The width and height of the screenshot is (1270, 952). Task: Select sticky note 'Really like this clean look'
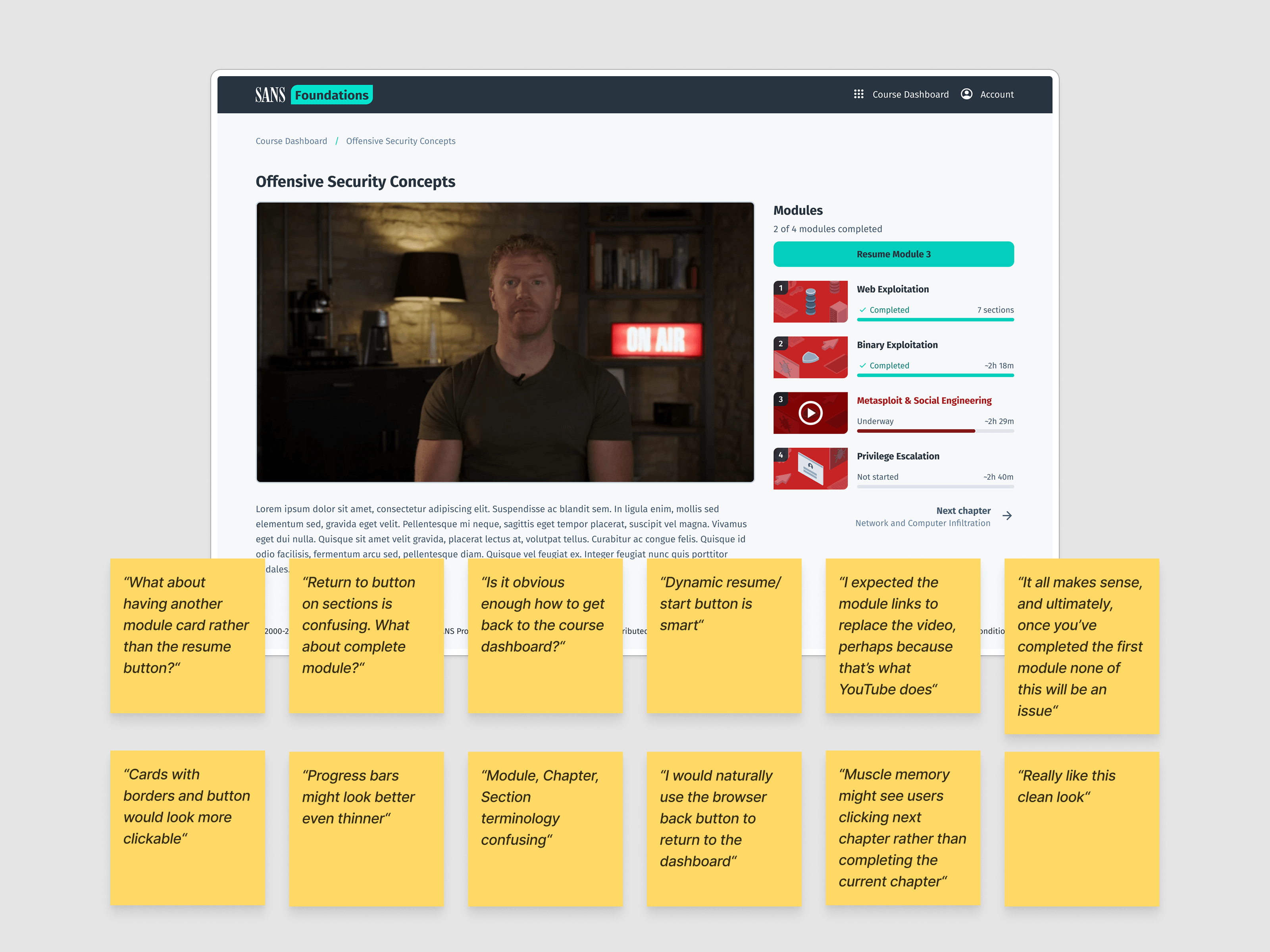click(x=1081, y=829)
